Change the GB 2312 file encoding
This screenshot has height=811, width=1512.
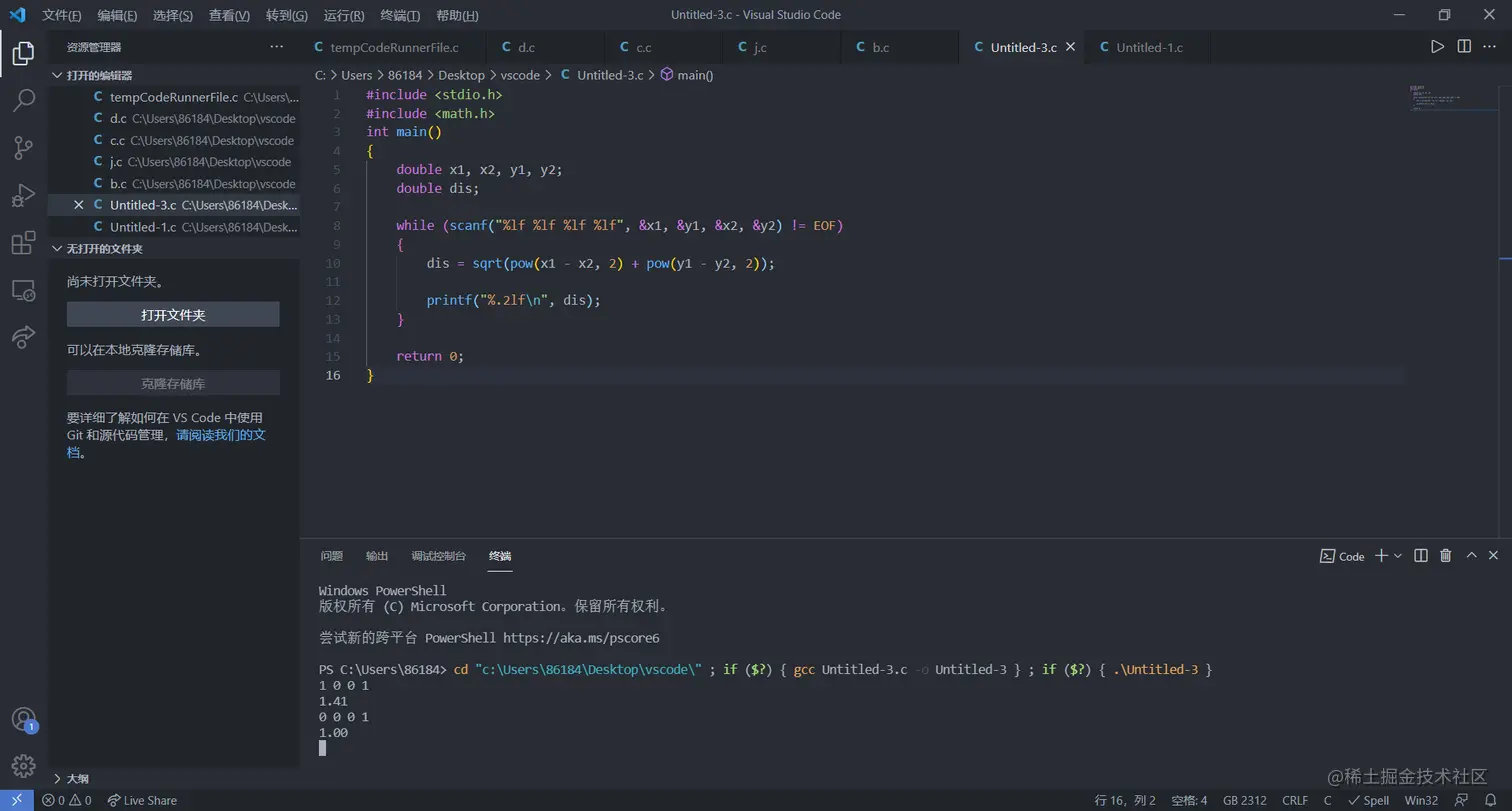1245,800
